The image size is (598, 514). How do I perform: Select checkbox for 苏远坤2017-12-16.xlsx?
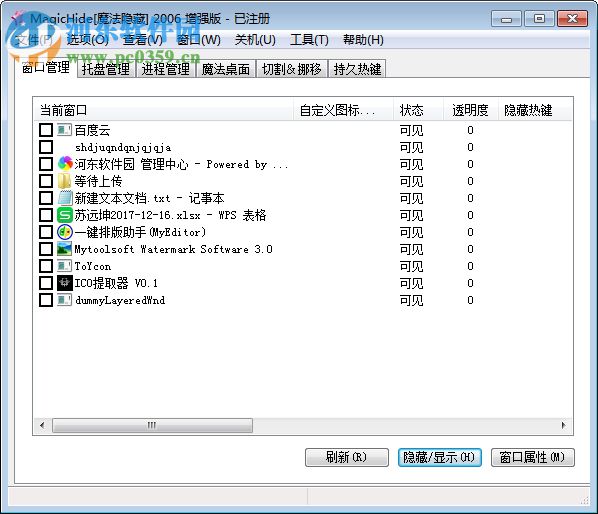[46, 215]
